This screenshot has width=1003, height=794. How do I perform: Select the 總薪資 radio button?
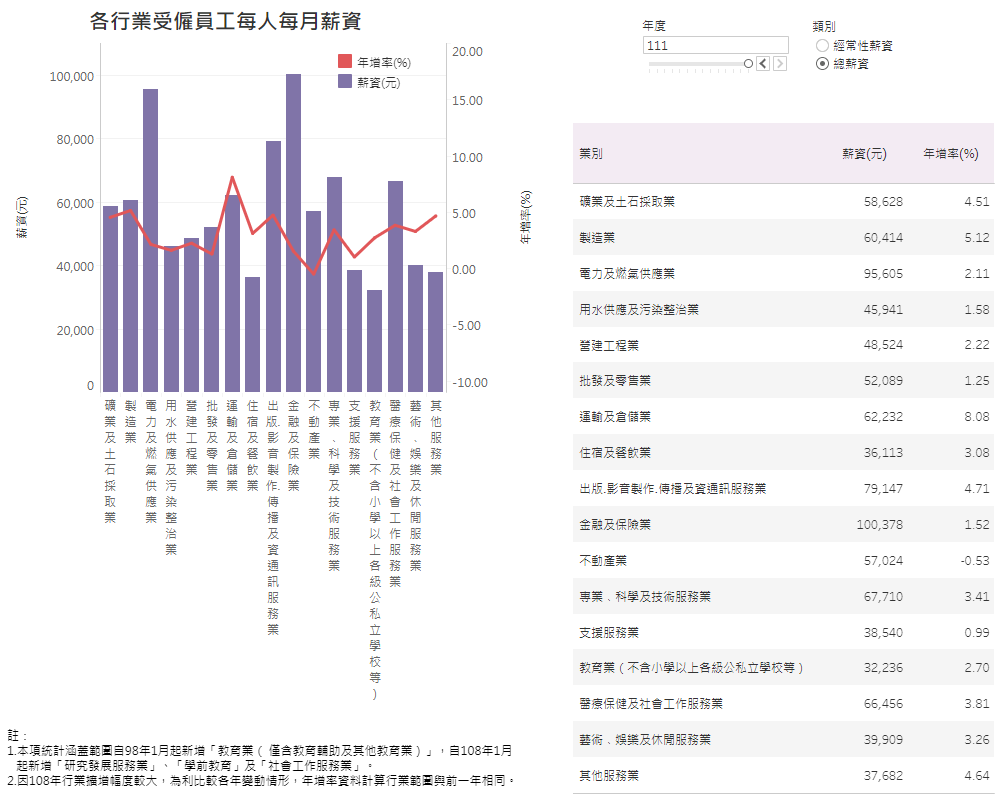tap(822, 63)
